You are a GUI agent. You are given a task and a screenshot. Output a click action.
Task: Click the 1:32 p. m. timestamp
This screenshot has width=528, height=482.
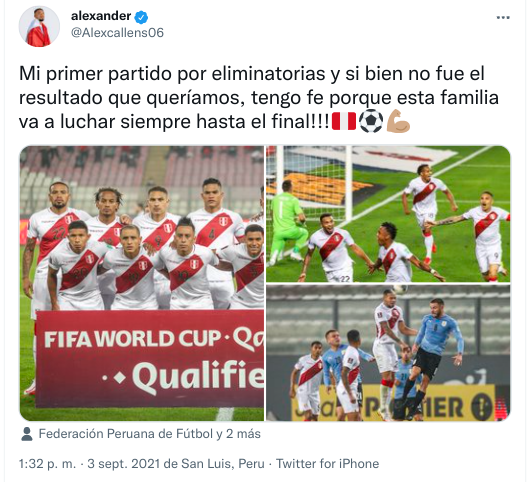(47, 464)
